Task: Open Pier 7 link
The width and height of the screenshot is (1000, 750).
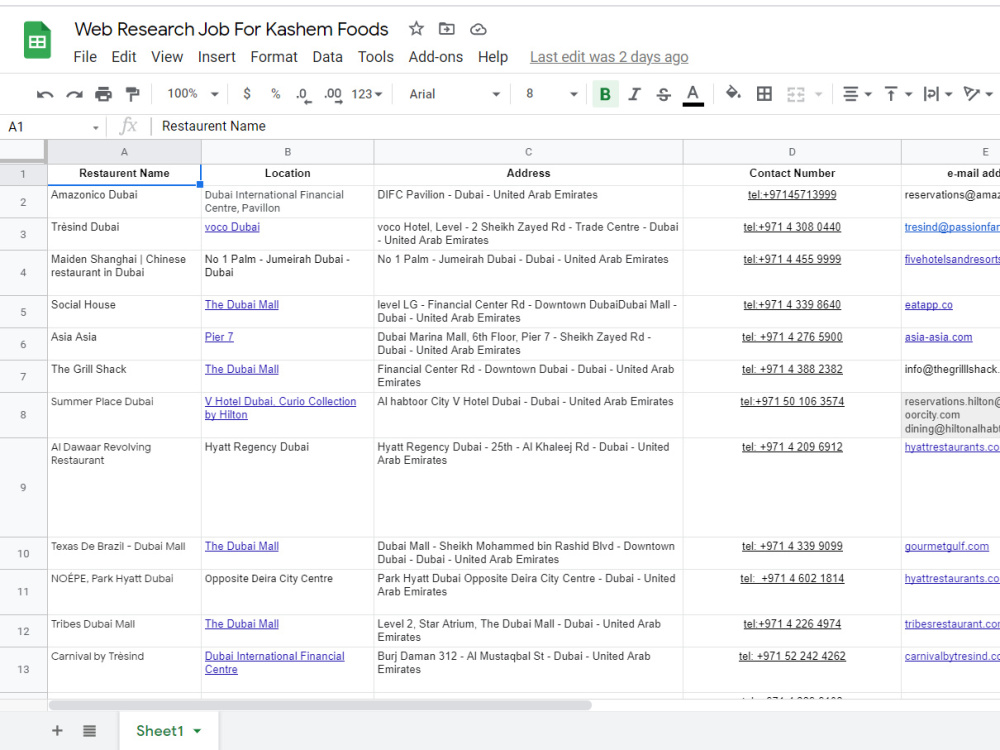Action: click(x=219, y=337)
